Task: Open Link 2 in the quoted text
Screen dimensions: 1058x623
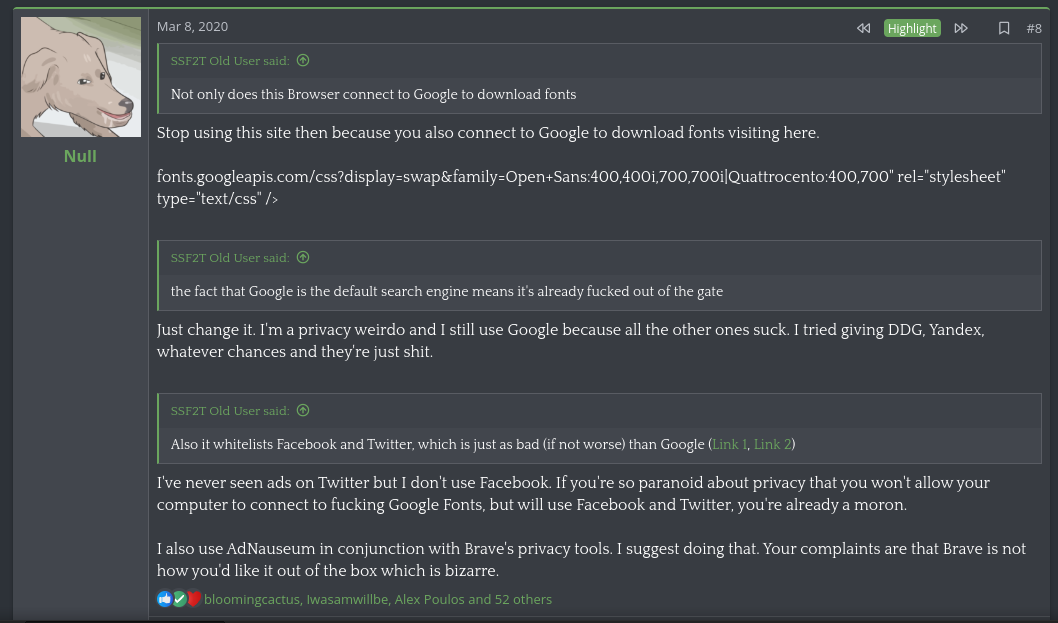Action: coord(772,444)
